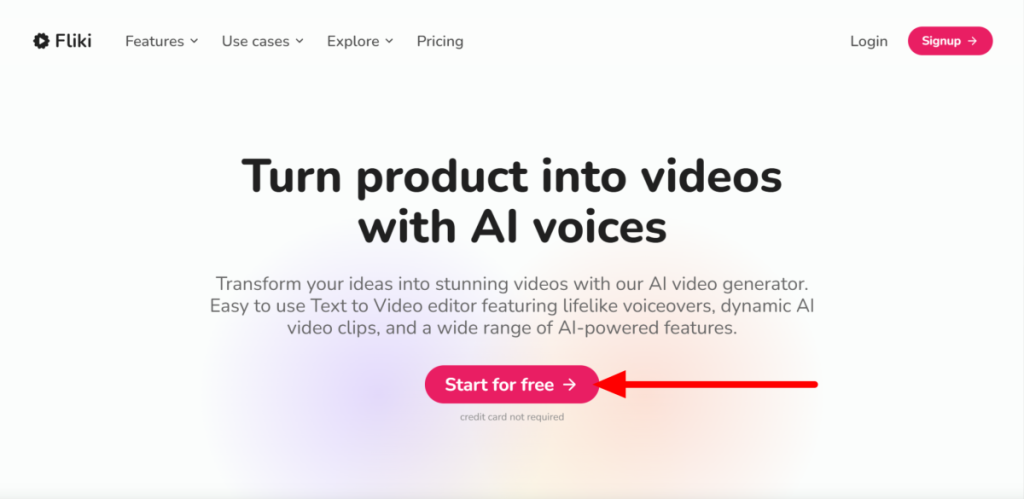This screenshot has width=1024, height=499.
Task: Click the arrow icon in Start for free
Action: click(569, 385)
